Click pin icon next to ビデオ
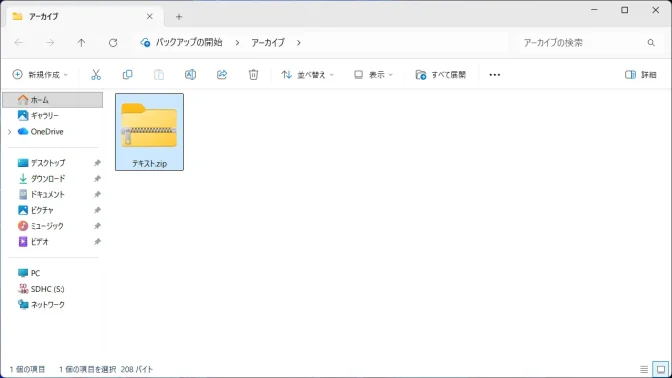This screenshot has width=672, height=378. [x=97, y=242]
